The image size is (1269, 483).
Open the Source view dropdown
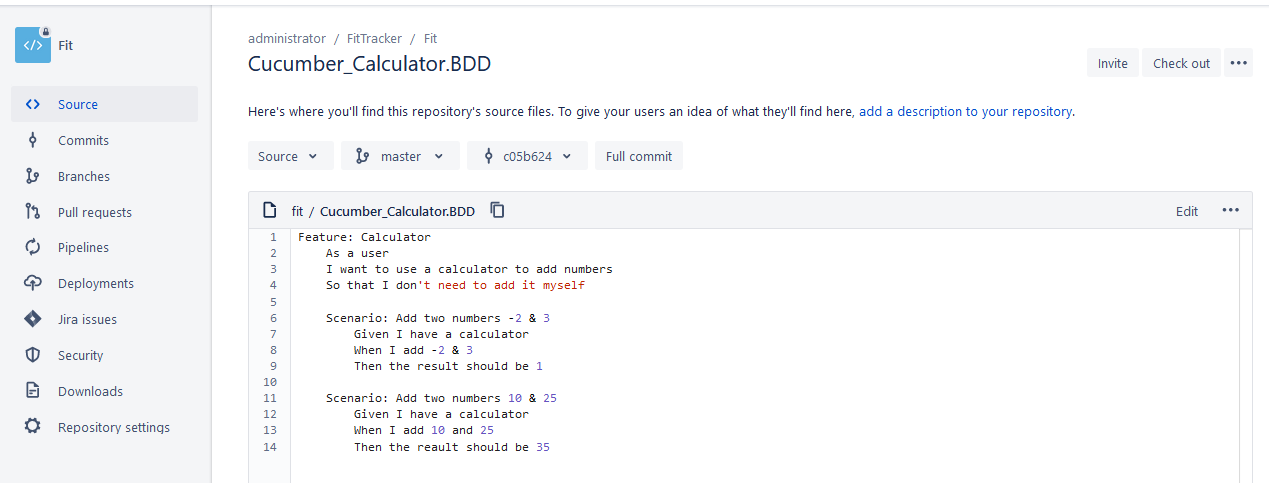pyautogui.click(x=290, y=156)
